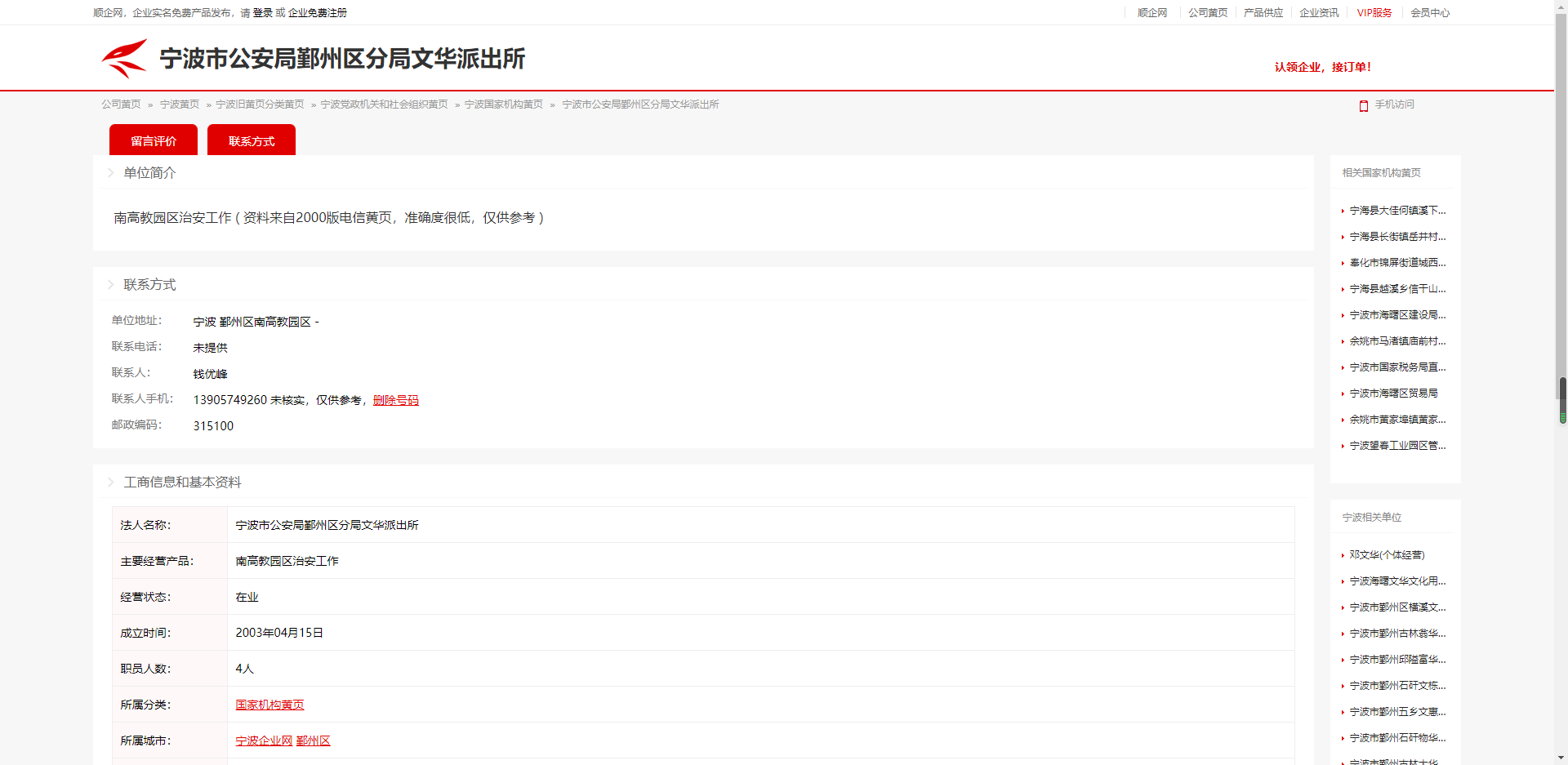The image size is (1568, 765).
Task: Open 产品供应 in the top navigation
Action: point(1263,12)
